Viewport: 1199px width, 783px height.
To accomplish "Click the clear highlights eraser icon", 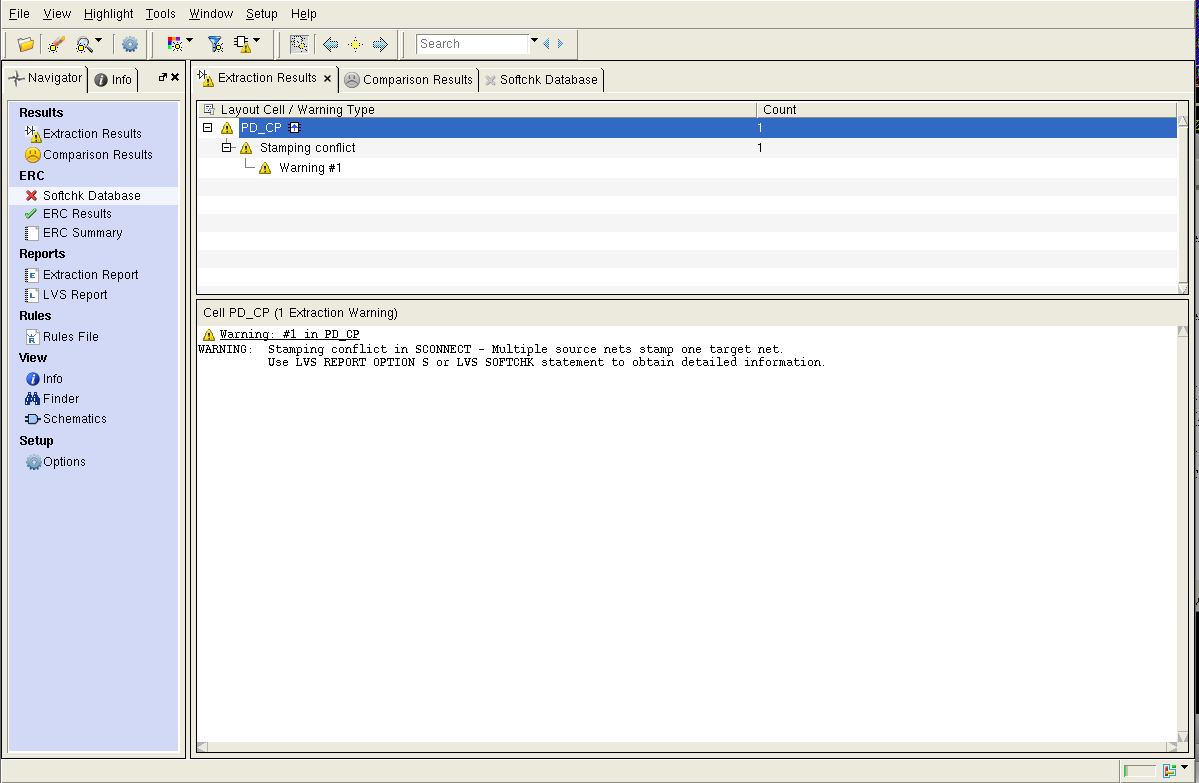I will pos(56,44).
